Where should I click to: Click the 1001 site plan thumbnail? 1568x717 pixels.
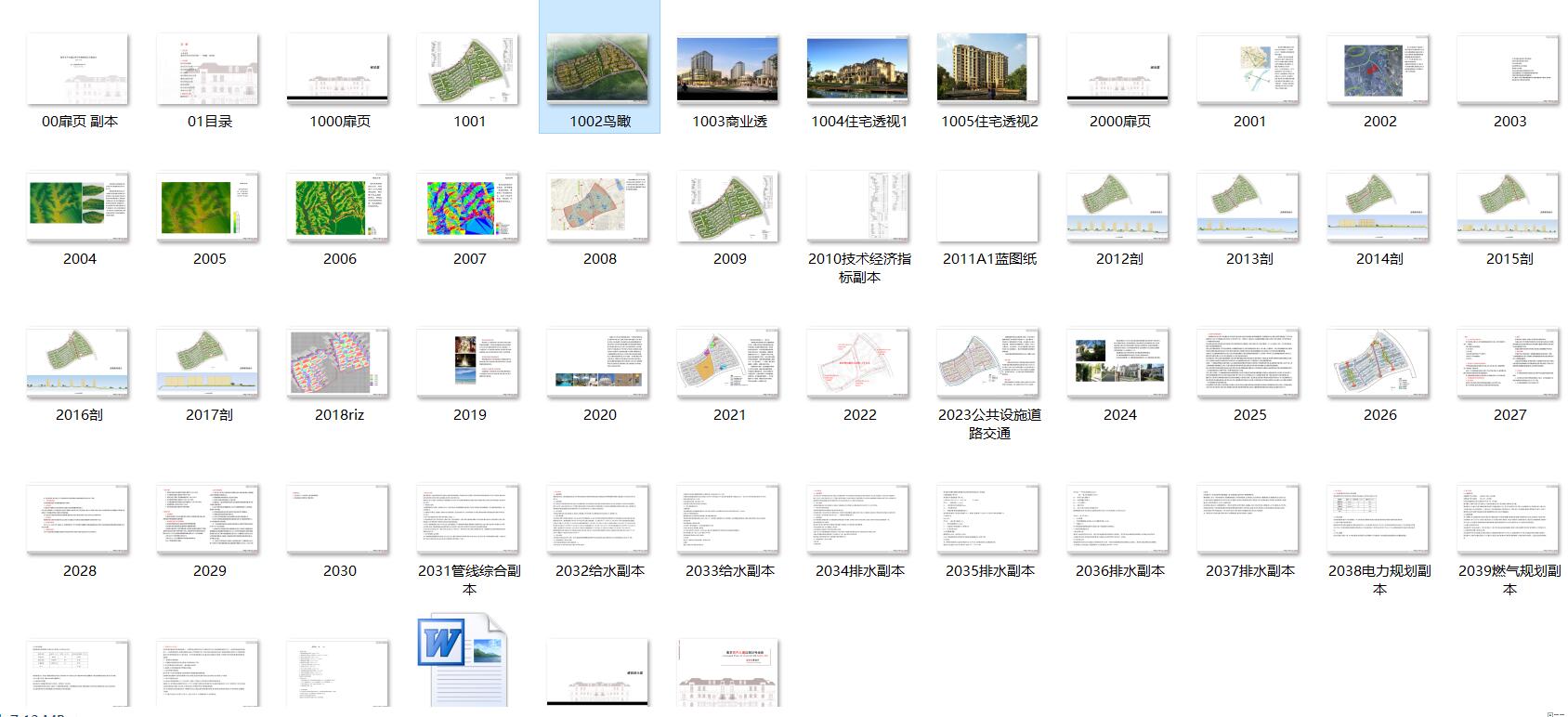click(x=469, y=70)
